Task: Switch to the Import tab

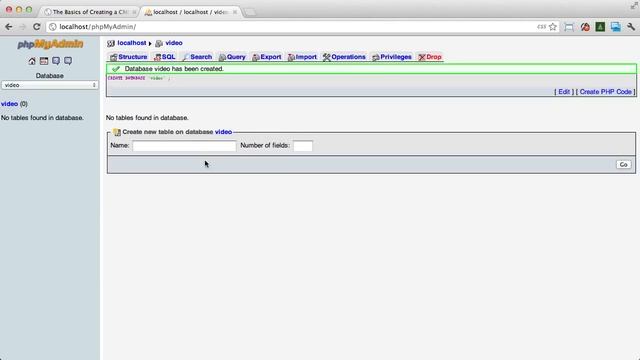Action: [x=302, y=57]
